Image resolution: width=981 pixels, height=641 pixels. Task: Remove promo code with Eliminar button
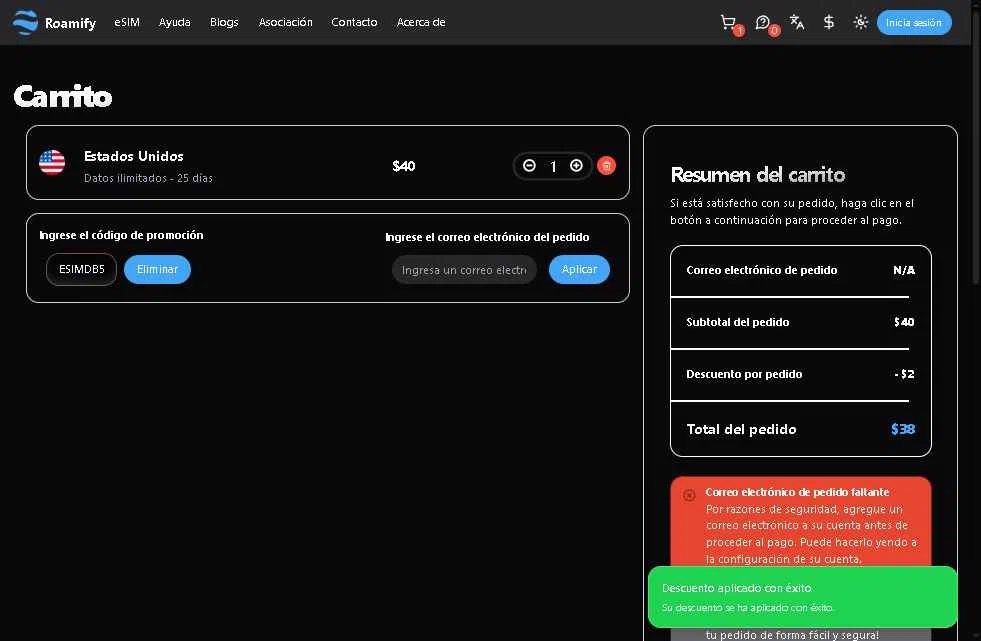(x=157, y=270)
